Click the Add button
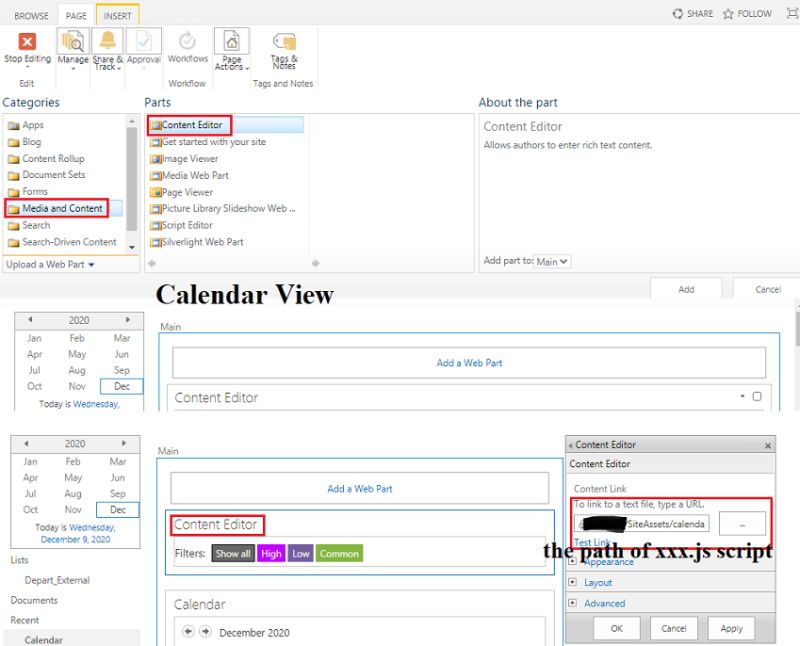 click(x=686, y=288)
